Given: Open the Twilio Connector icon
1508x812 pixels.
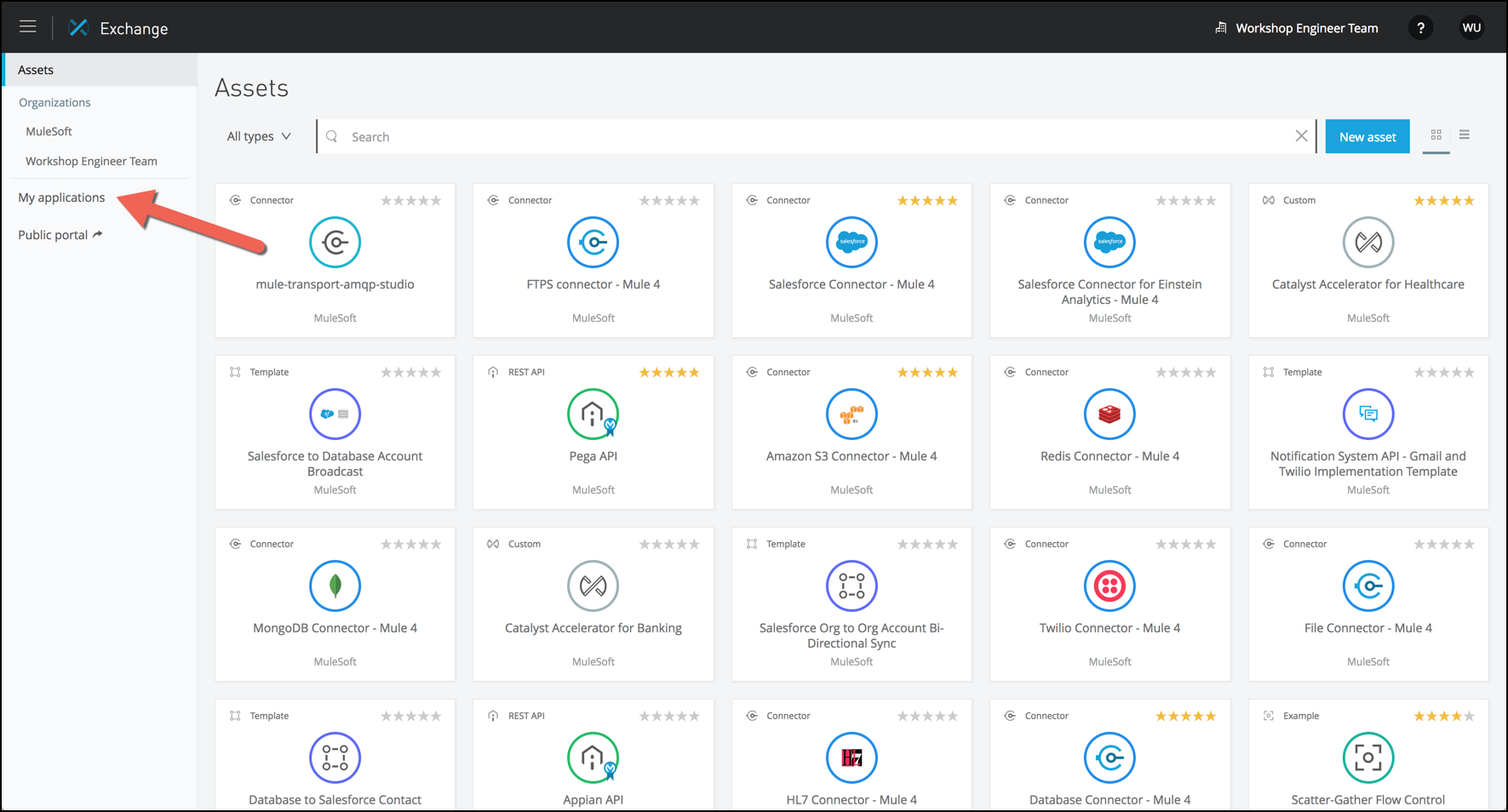Looking at the screenshot, I should pyautogui.click(x=1109, y=586).
